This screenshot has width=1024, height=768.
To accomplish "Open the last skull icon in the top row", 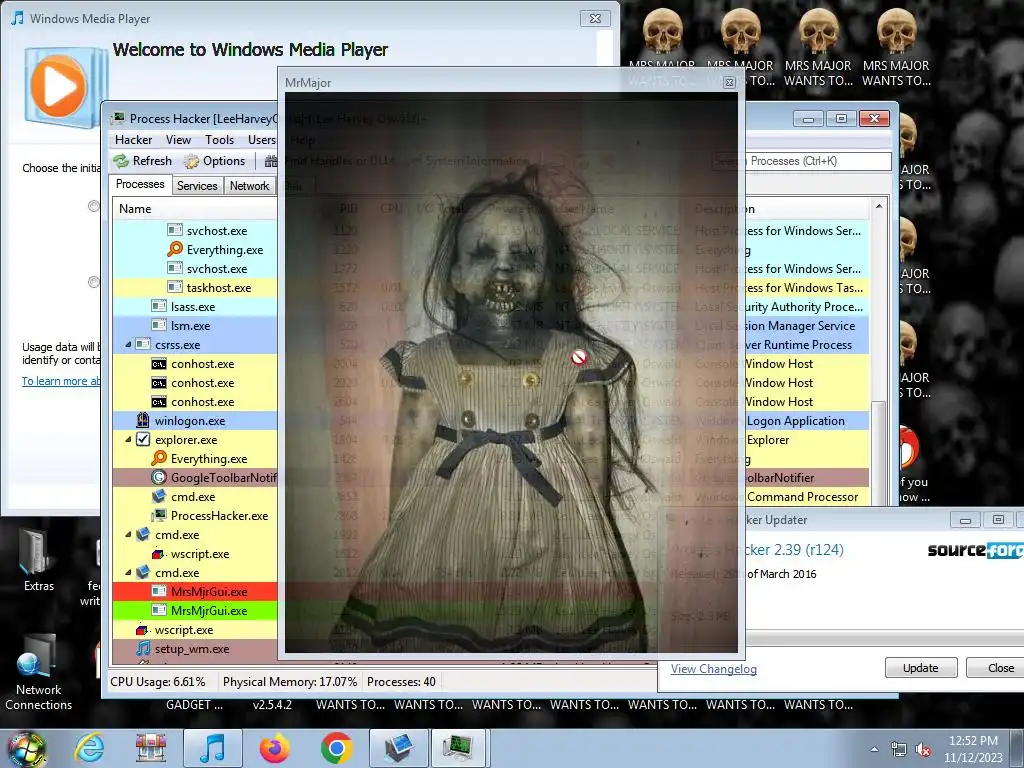I will pos(896,31).
